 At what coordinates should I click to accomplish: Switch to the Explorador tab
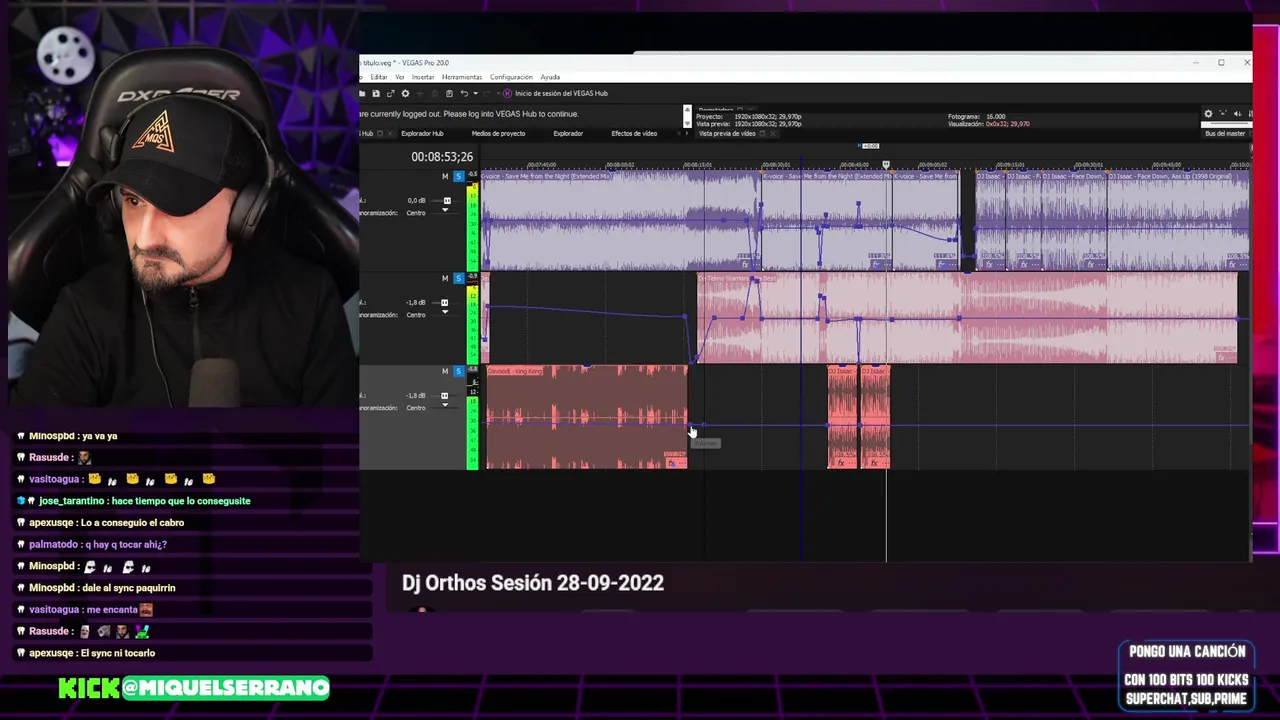pyautogui.click(x=568, y=133)
